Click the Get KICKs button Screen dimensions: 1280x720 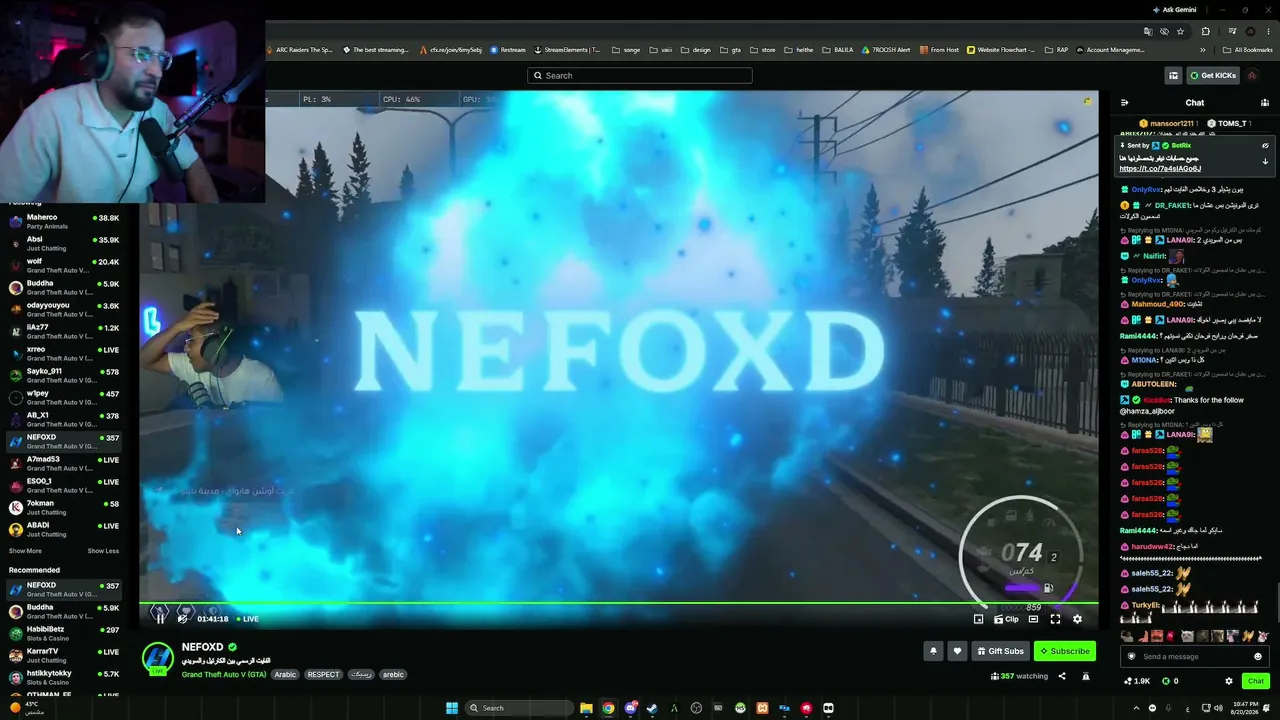(x=1213, y=75)
